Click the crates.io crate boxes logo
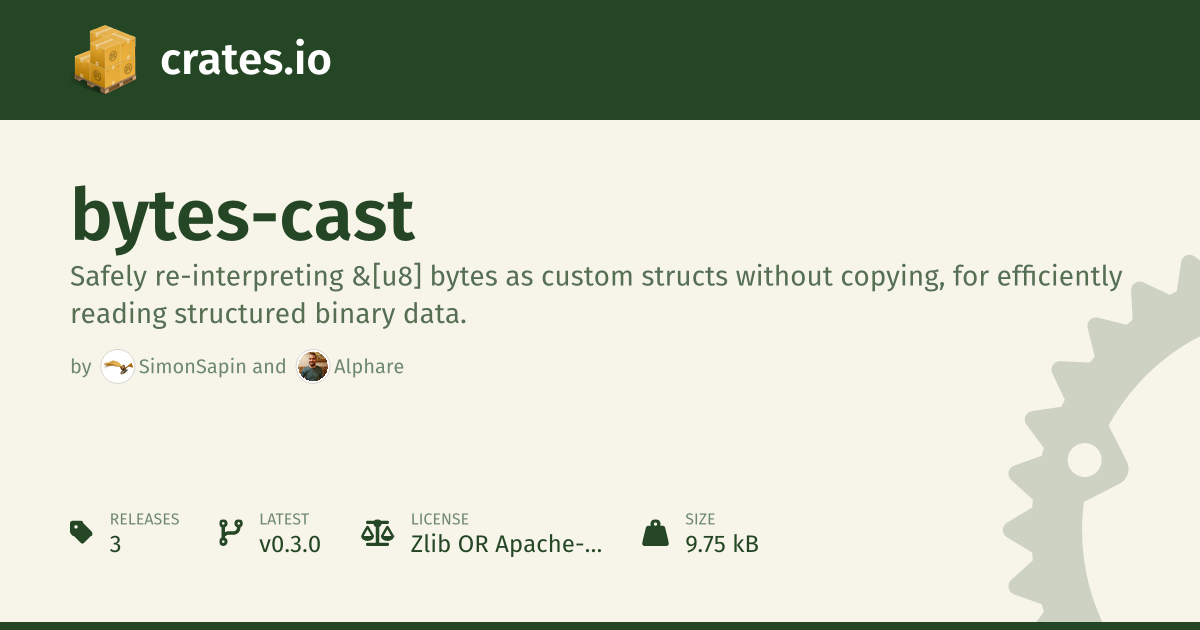Image resolution: width=1200 pixels, height=630 pixels. (104, 60)
